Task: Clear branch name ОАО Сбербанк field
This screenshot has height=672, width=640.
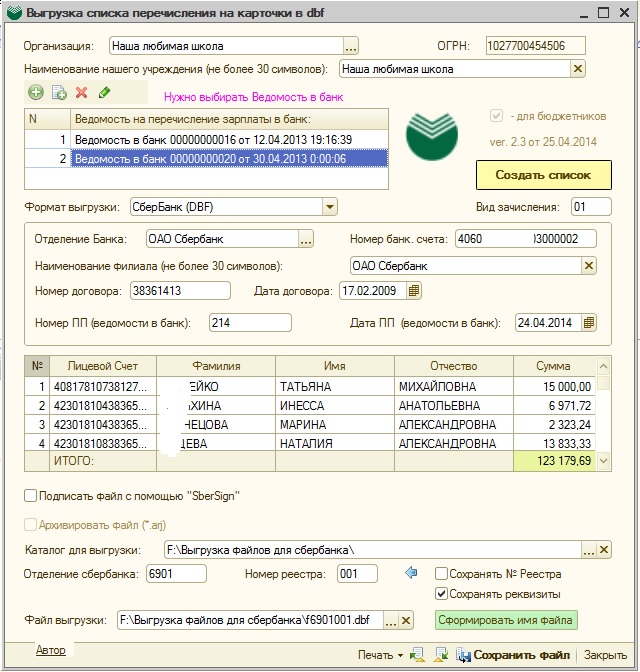Action: [x=589, y=266]
